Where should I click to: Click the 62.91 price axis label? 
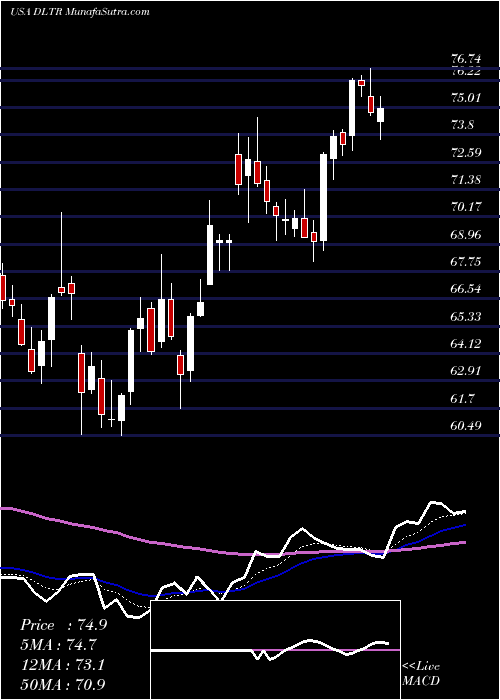pyautogui.click(x=467, y=371)
